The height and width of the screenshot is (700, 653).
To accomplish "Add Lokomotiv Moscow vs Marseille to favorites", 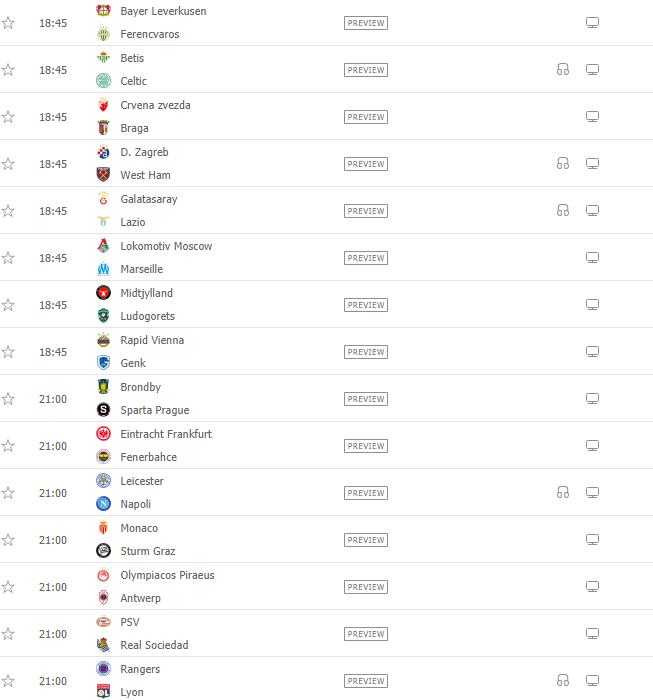I will tap(8, 258).
